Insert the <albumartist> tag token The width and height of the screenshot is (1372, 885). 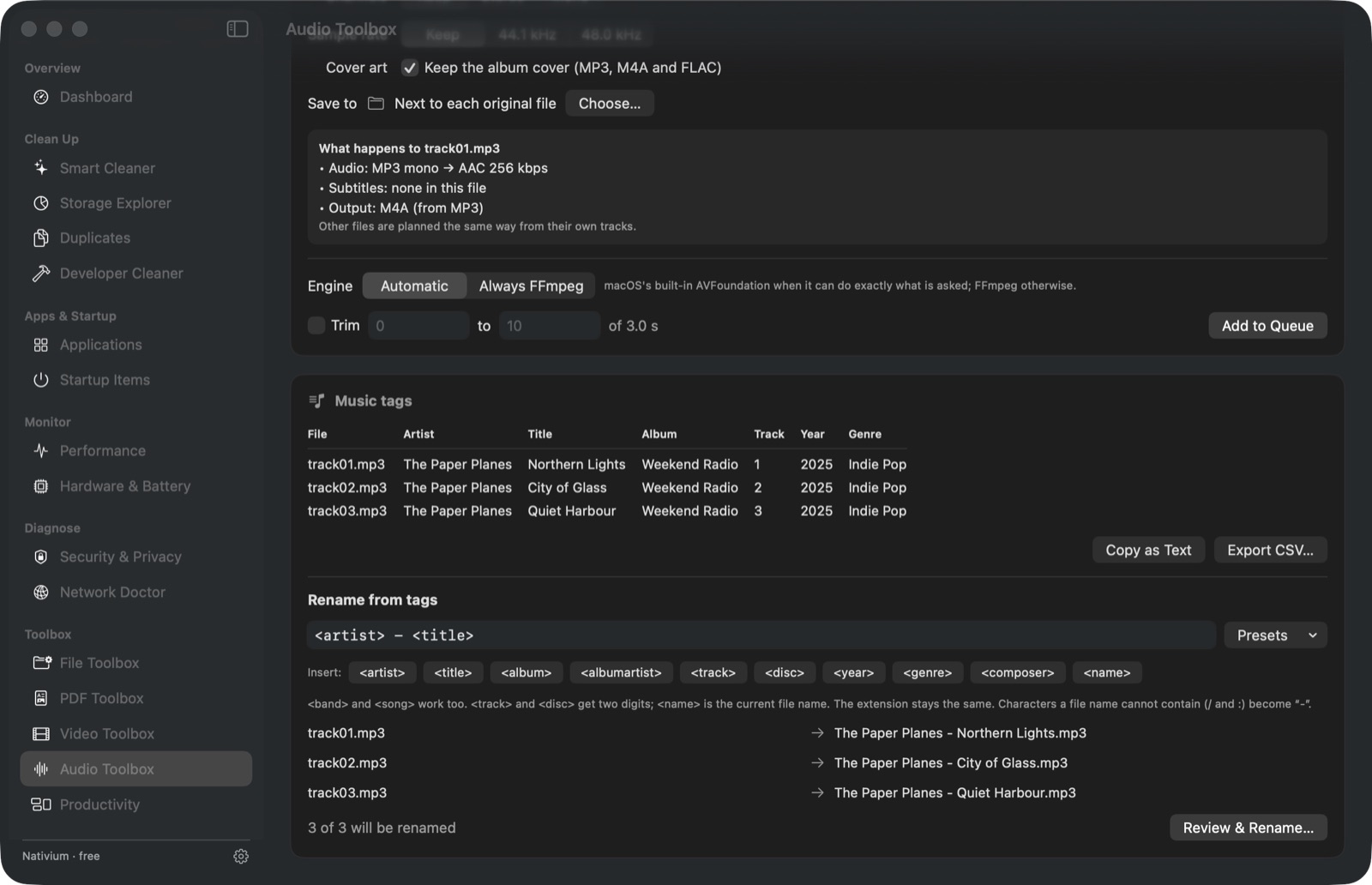click(621, 673)
